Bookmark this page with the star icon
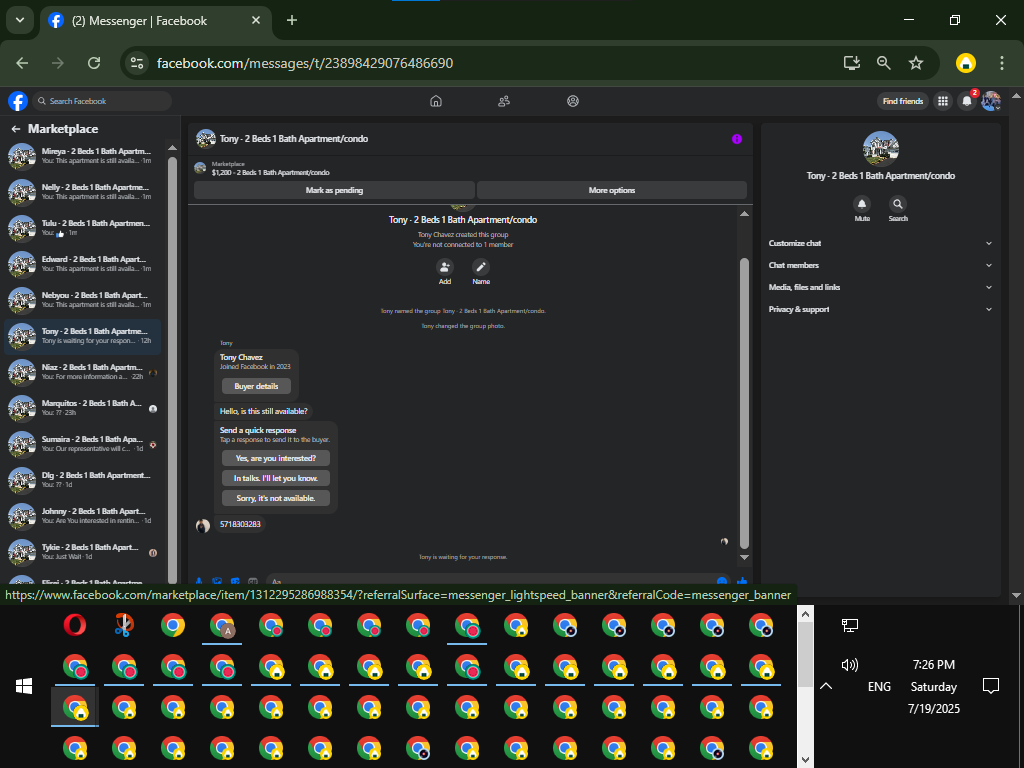The image size is (1024, 768). pos(916,63)
